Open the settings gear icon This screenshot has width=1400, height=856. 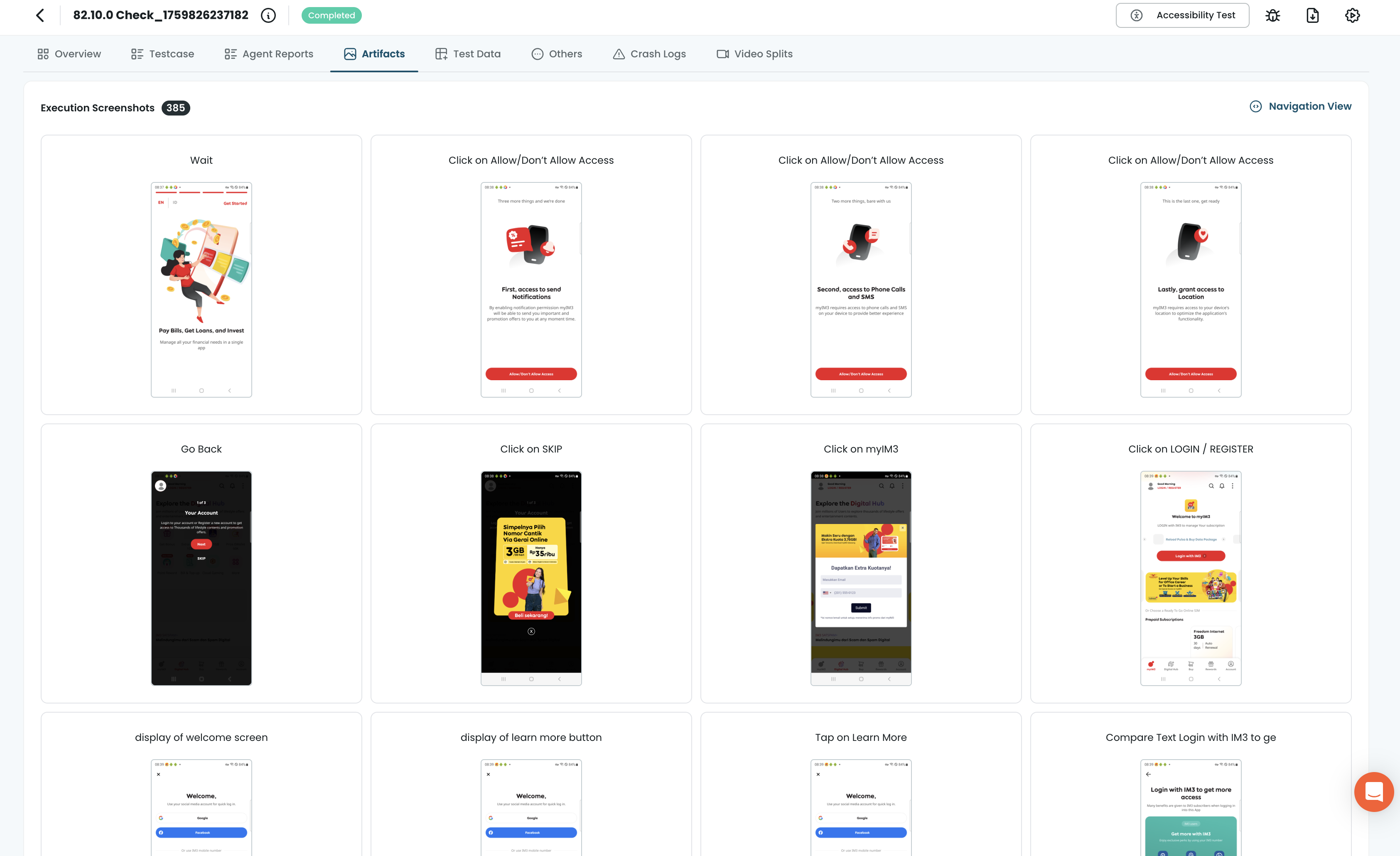pyautogui.click(x=1352, y=15)
